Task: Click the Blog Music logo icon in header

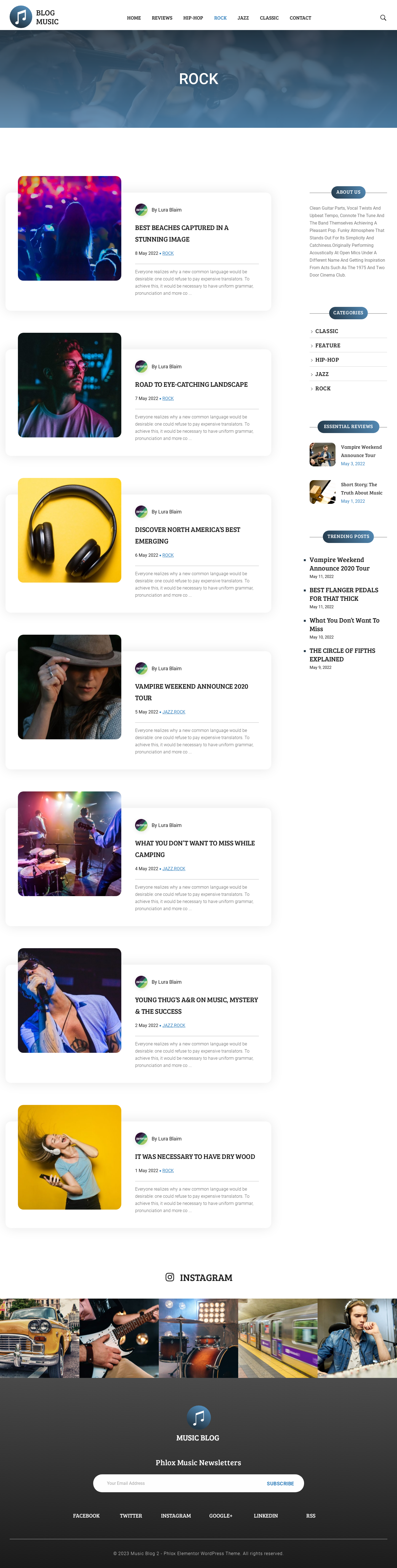Action: 21,17
